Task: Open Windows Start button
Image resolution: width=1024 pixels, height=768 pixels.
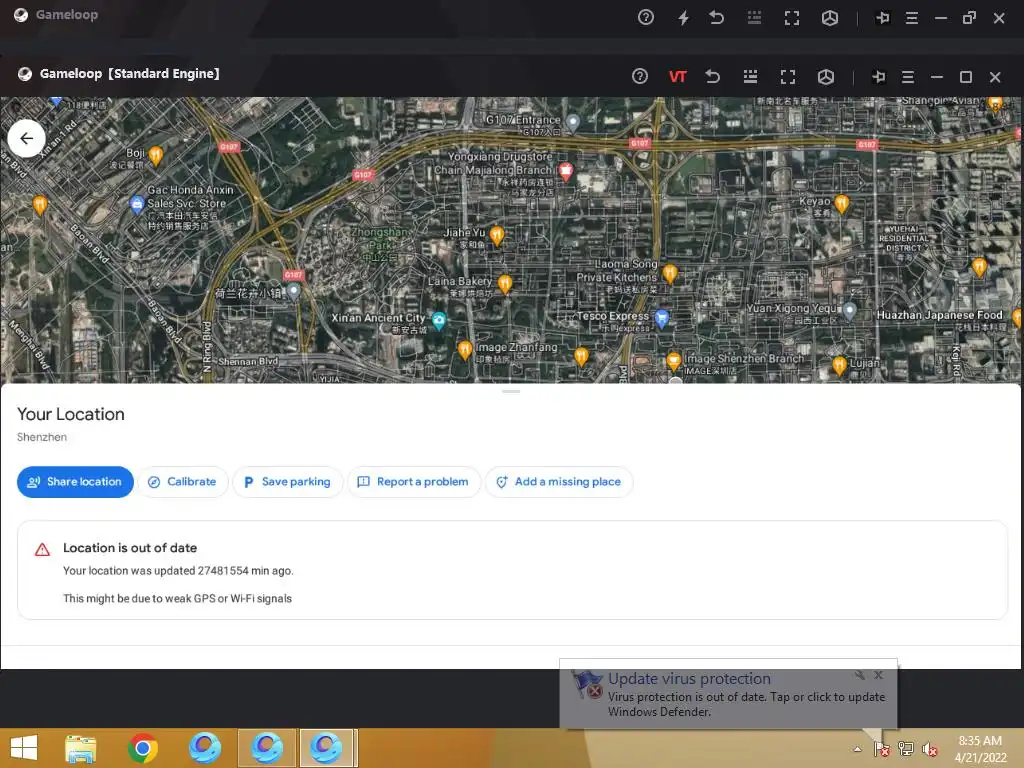Action: 24,748
